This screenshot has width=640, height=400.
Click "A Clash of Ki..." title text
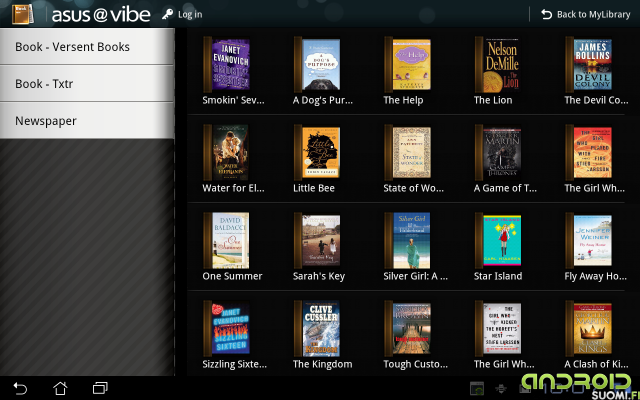596,364
